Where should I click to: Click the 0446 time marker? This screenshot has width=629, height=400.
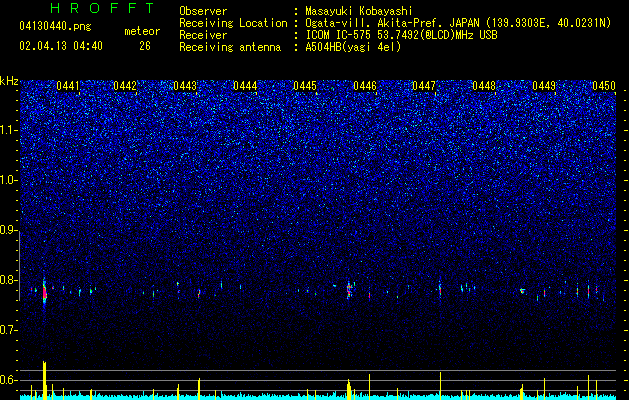[365, 86]
